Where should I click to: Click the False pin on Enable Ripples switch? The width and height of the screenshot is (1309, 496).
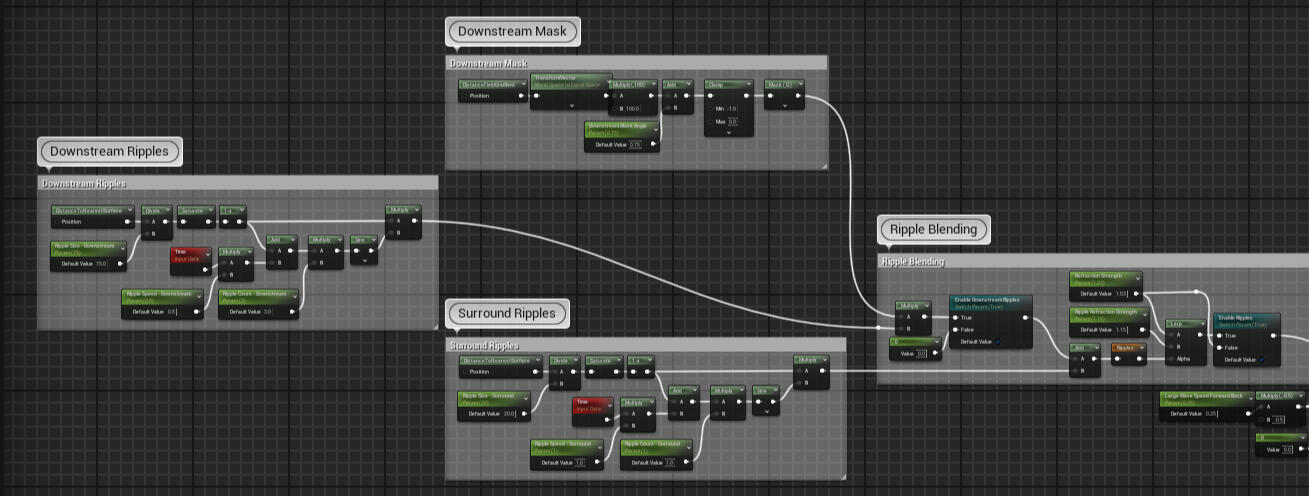(1220, 348)
